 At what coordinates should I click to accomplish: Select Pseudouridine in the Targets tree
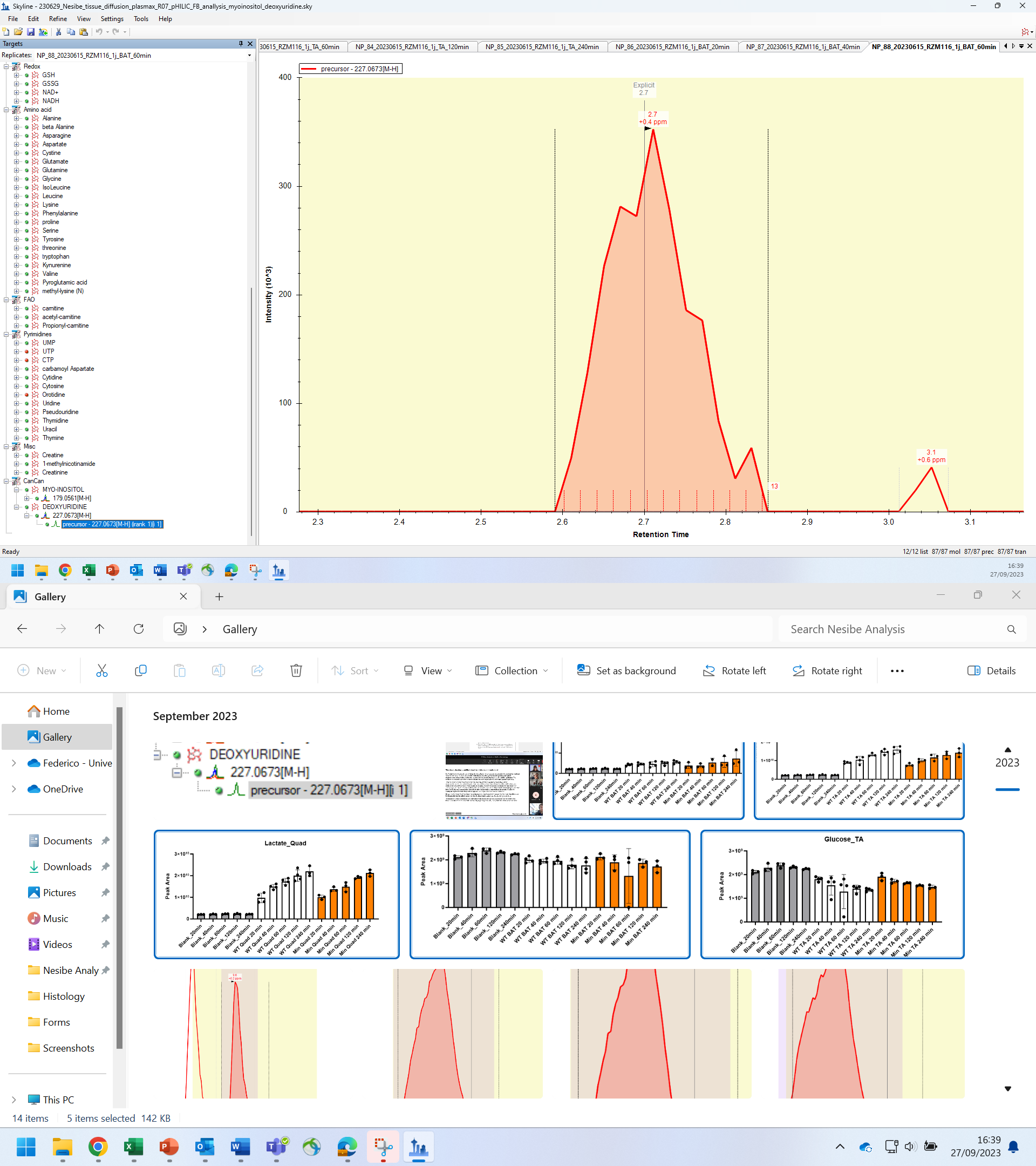(x=60, y=412)
